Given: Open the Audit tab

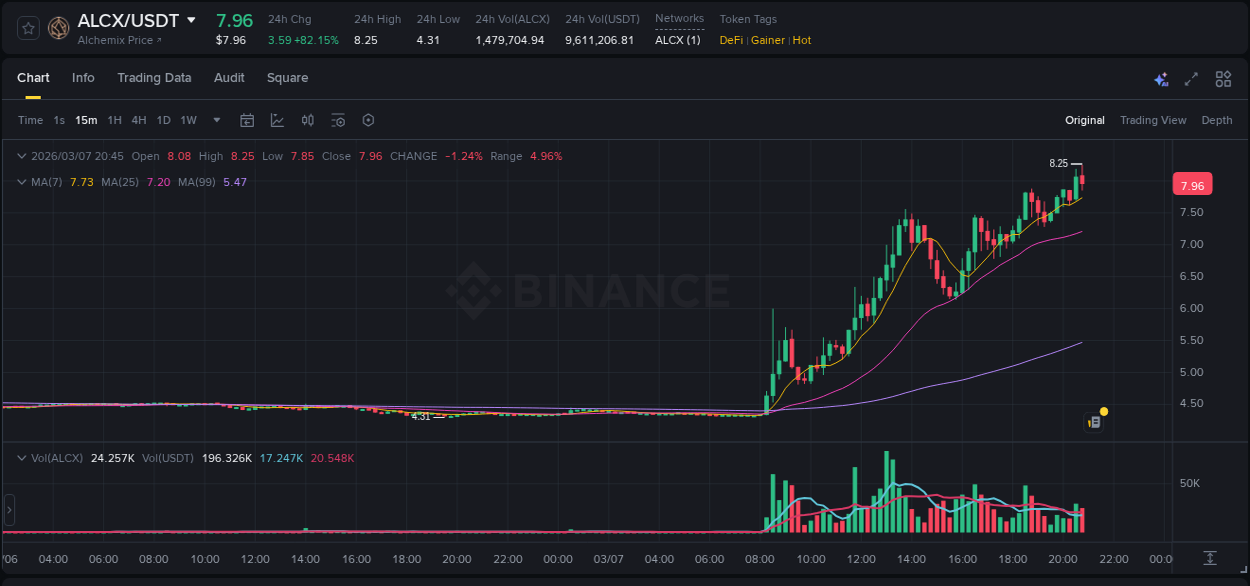Looking at the screenshot, I should point(229,78).
